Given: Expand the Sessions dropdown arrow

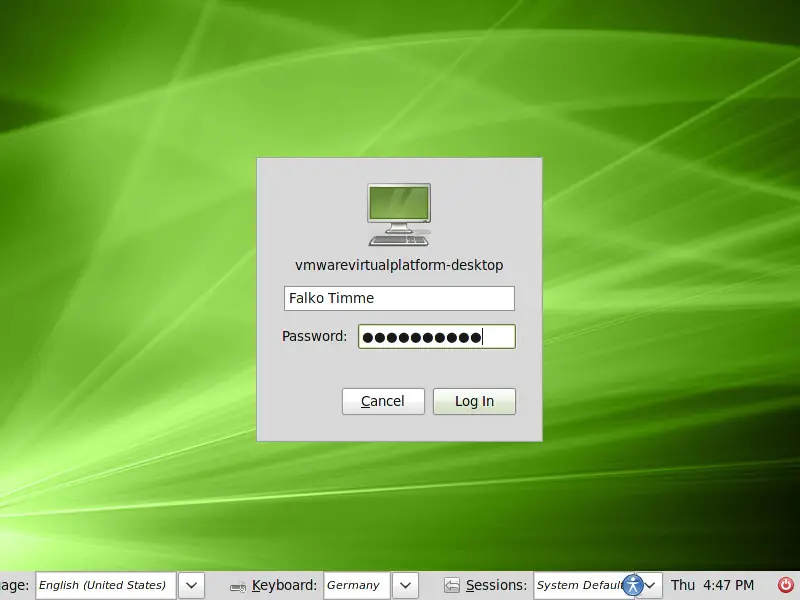Looking at the screenshot, I should coord(652,585).
